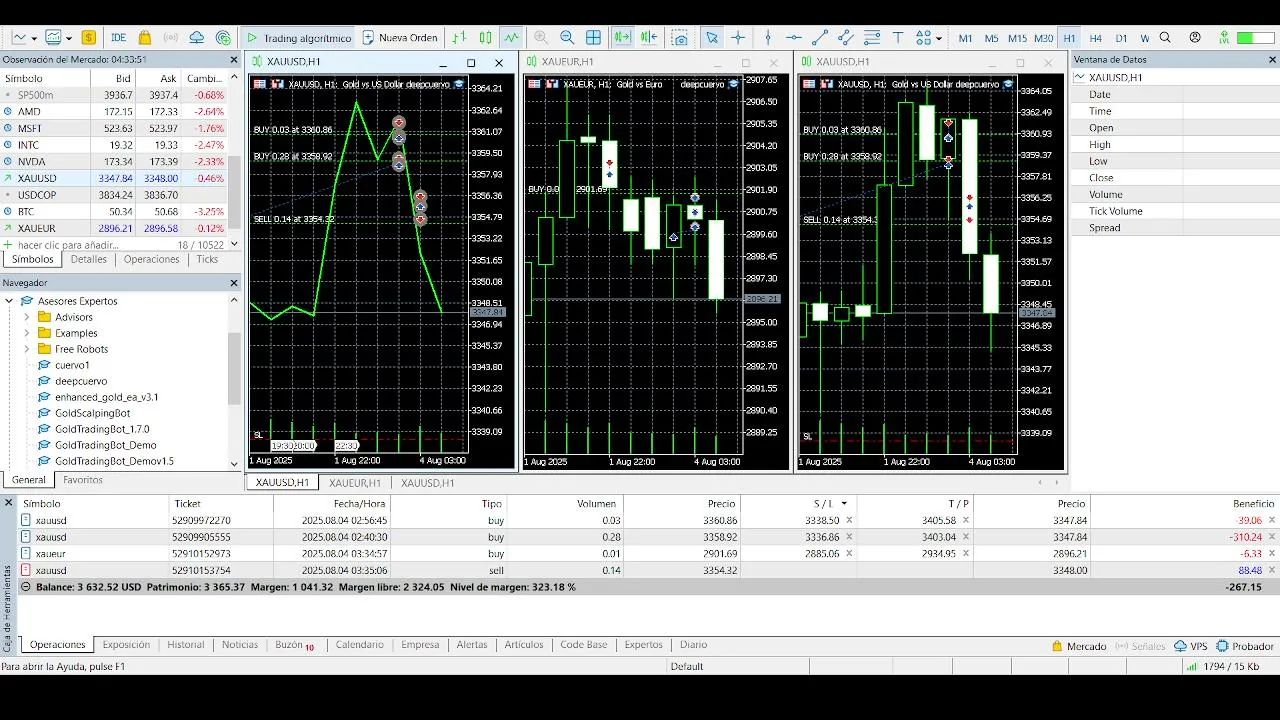The image size is (1280, 720).
Task: Open VPS link in the toolbox
Action: (x=1192, y=646)
